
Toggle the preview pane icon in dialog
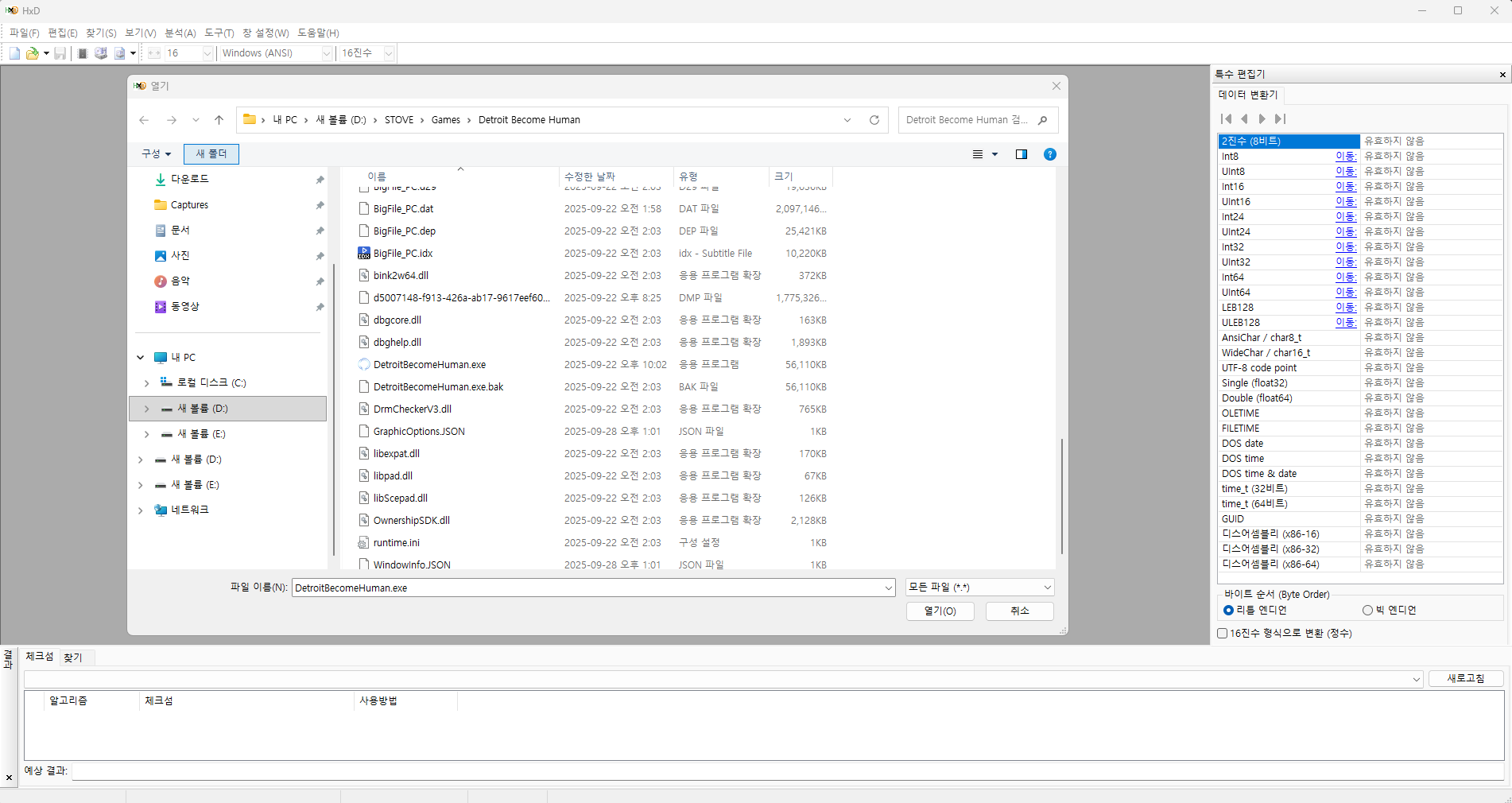(x=1022, y=154)
